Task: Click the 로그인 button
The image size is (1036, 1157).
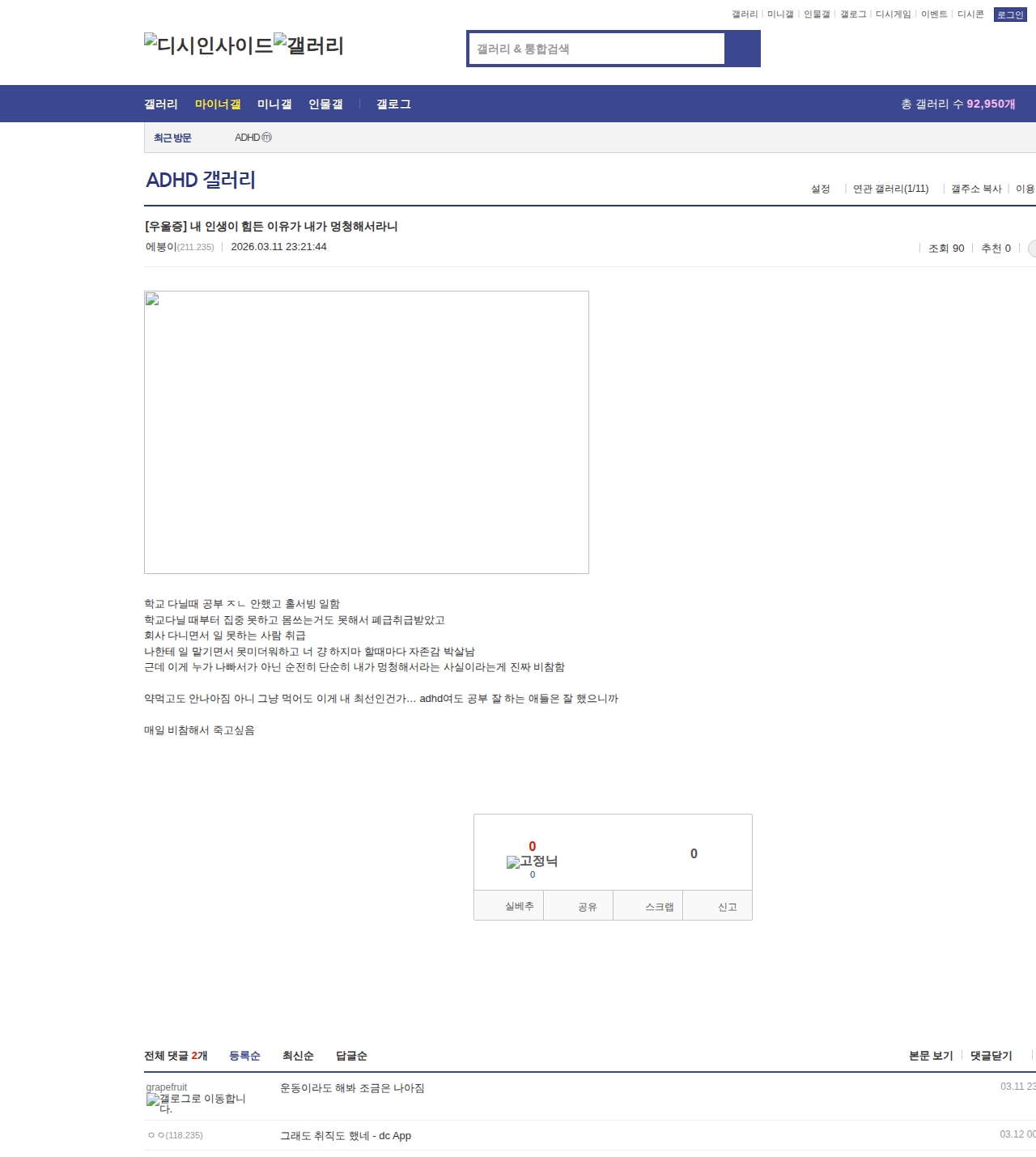Action: (1010, 15)
